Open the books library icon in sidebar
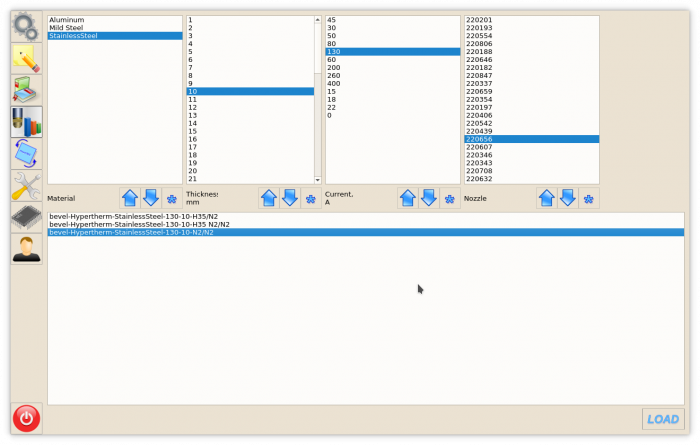700x445 pixels. [x=26, y=121]
